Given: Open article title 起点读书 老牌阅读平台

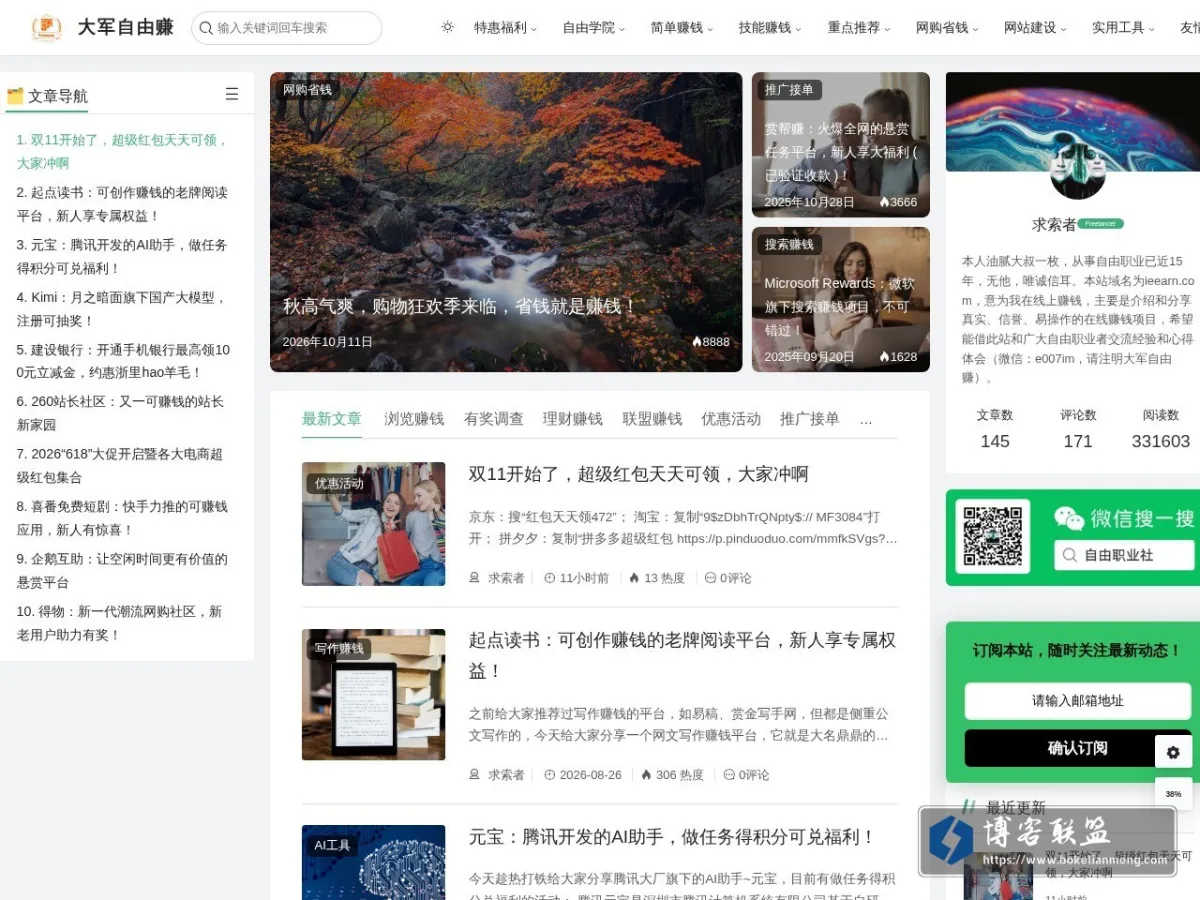Looking at the screenshot, I should (x=682, y=655).
